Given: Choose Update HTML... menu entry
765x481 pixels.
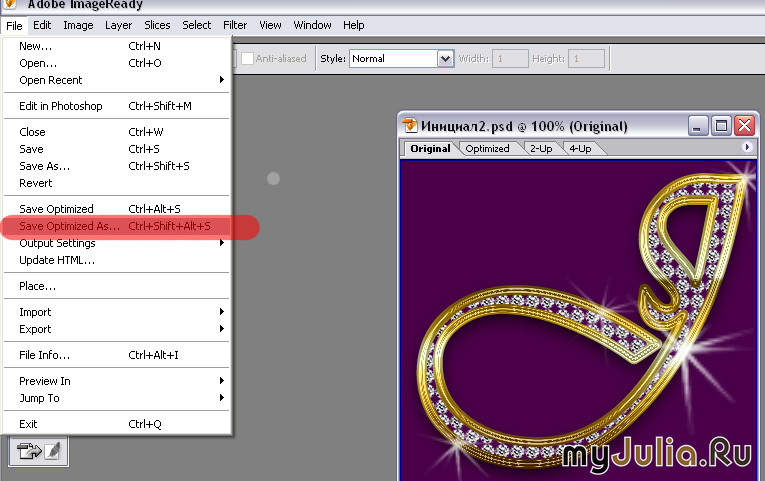Looking at the screenshot, I should pyautogui.click(x=116, y=260).
